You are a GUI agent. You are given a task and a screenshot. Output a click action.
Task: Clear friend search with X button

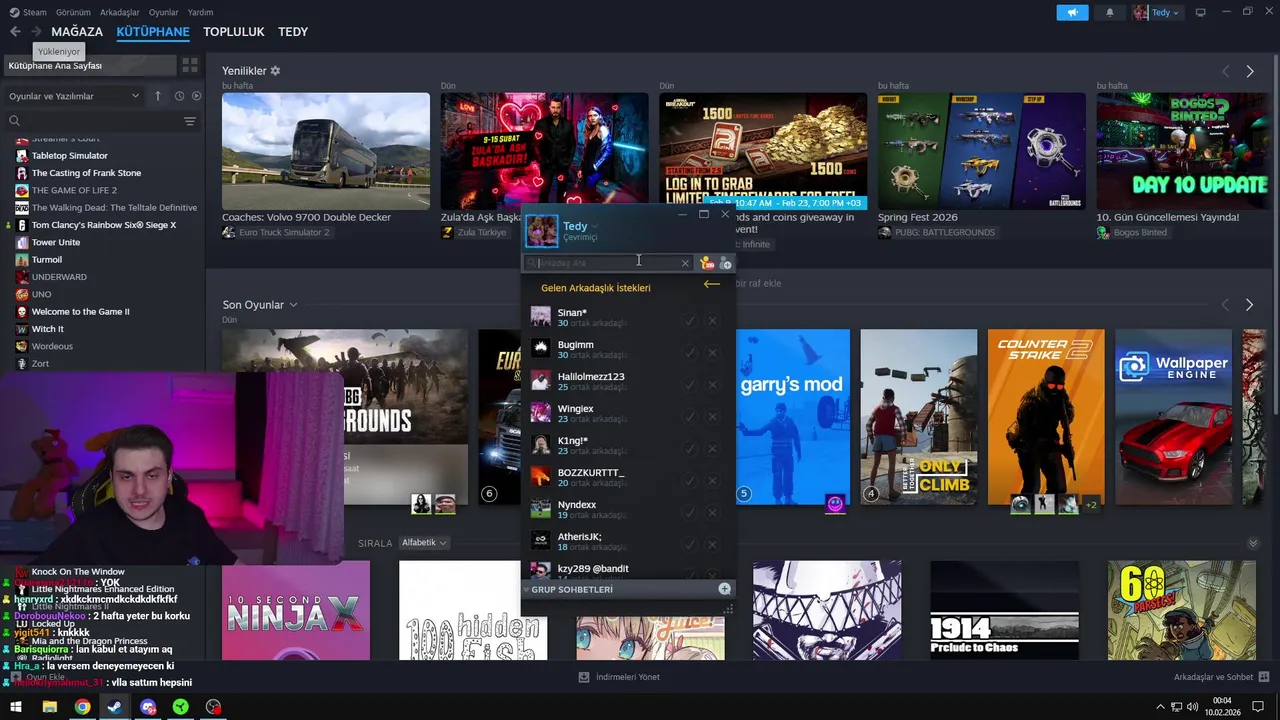[685, 263]
